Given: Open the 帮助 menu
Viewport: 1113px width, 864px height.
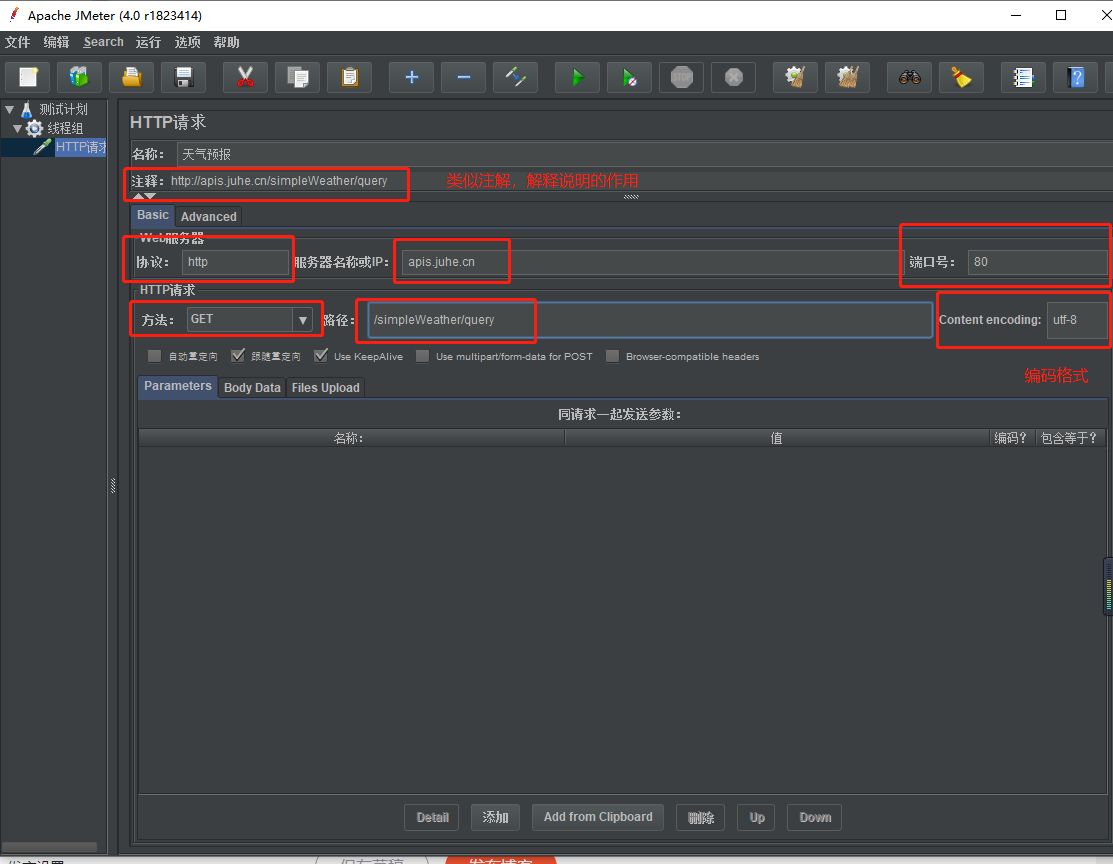Looking at the screenshot, I should point(226,42).
